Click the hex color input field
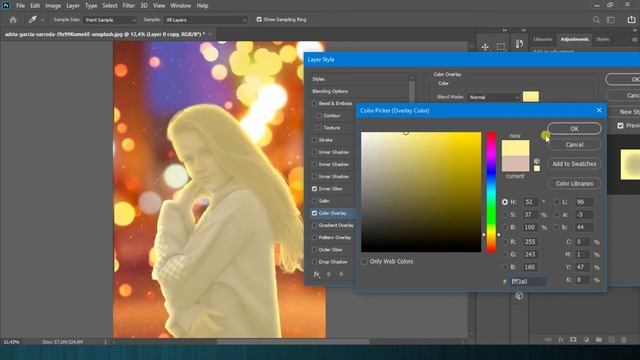The width and height of the screenshot is (640, 360). (x=528, y=281)
